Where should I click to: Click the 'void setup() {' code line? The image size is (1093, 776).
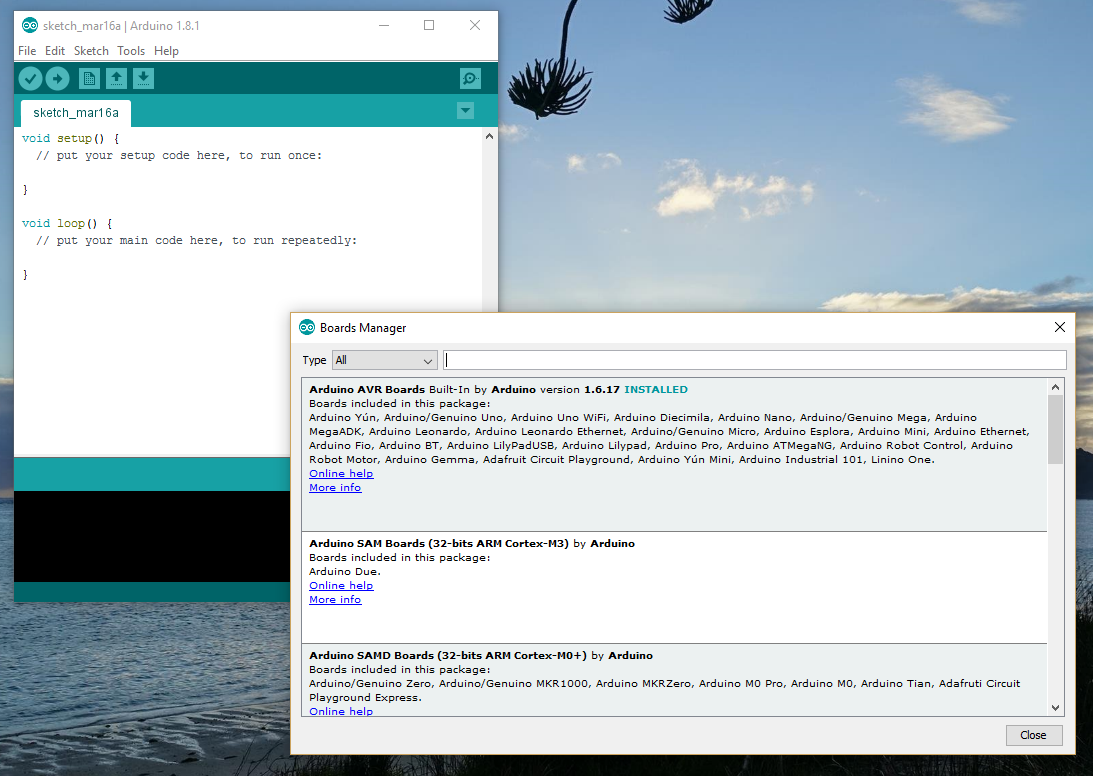click(x=70, y=138)
